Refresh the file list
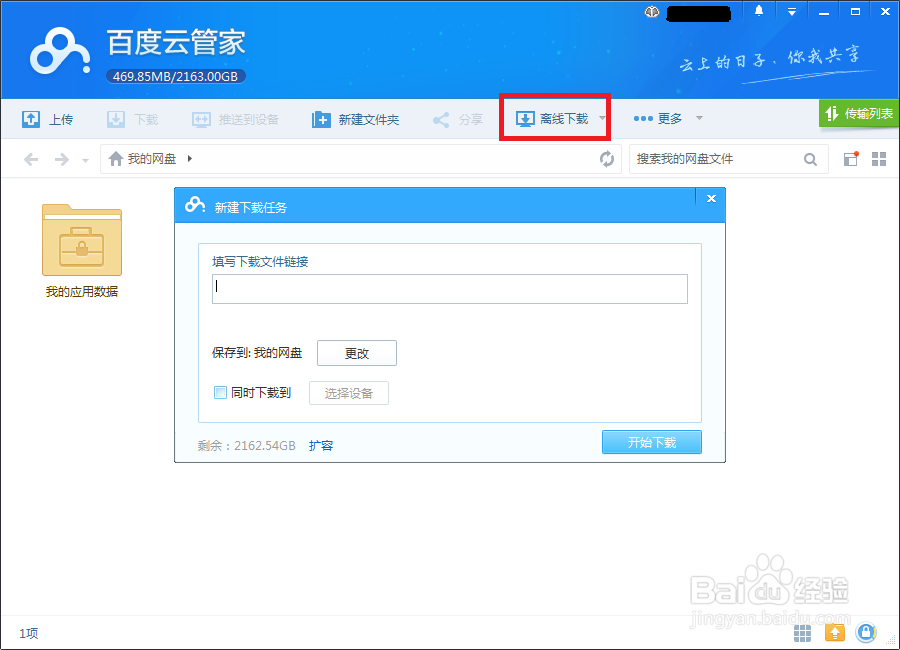 tap(607, 158)
